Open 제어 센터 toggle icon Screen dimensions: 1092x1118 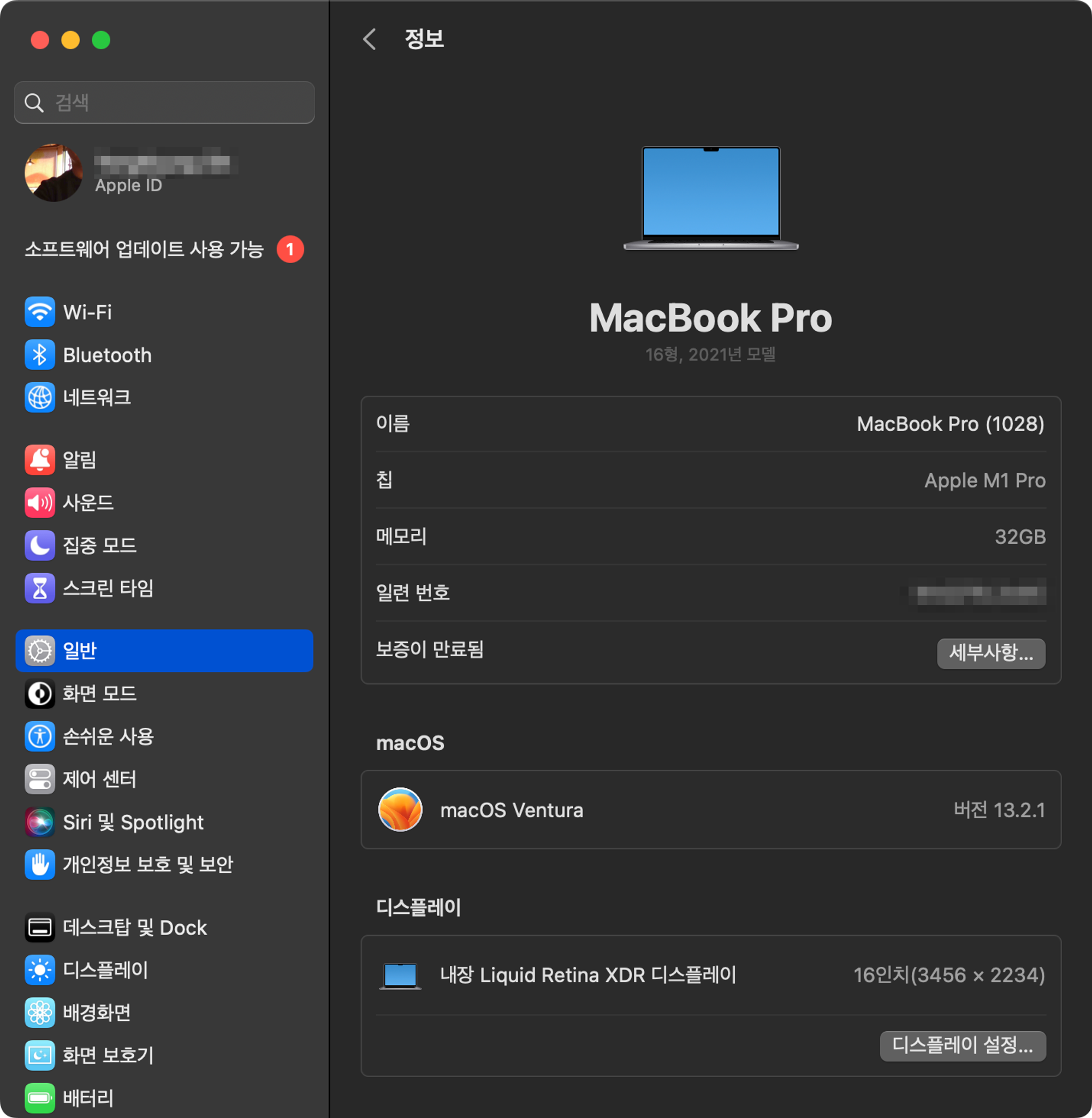click(39, 779)
